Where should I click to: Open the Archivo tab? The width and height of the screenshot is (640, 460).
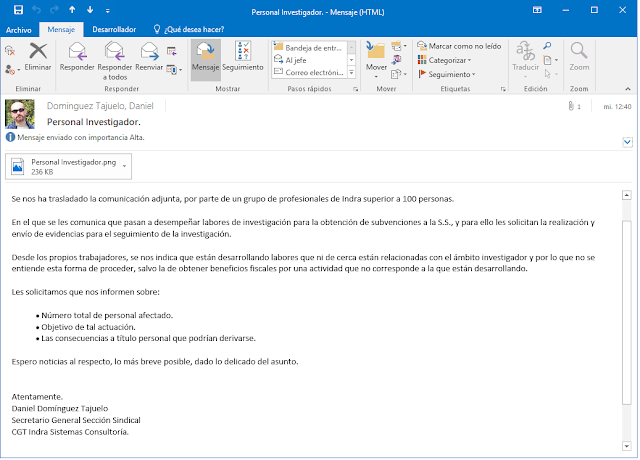click(x=18, y=30)
